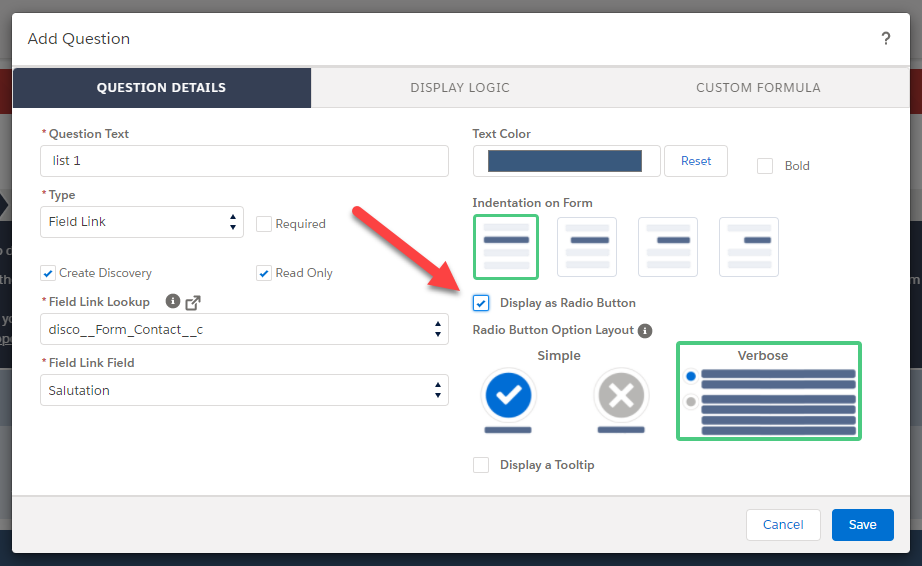922x566 pixels.
Task: Switch to the Question Details tab
Action: coord(162,88)
